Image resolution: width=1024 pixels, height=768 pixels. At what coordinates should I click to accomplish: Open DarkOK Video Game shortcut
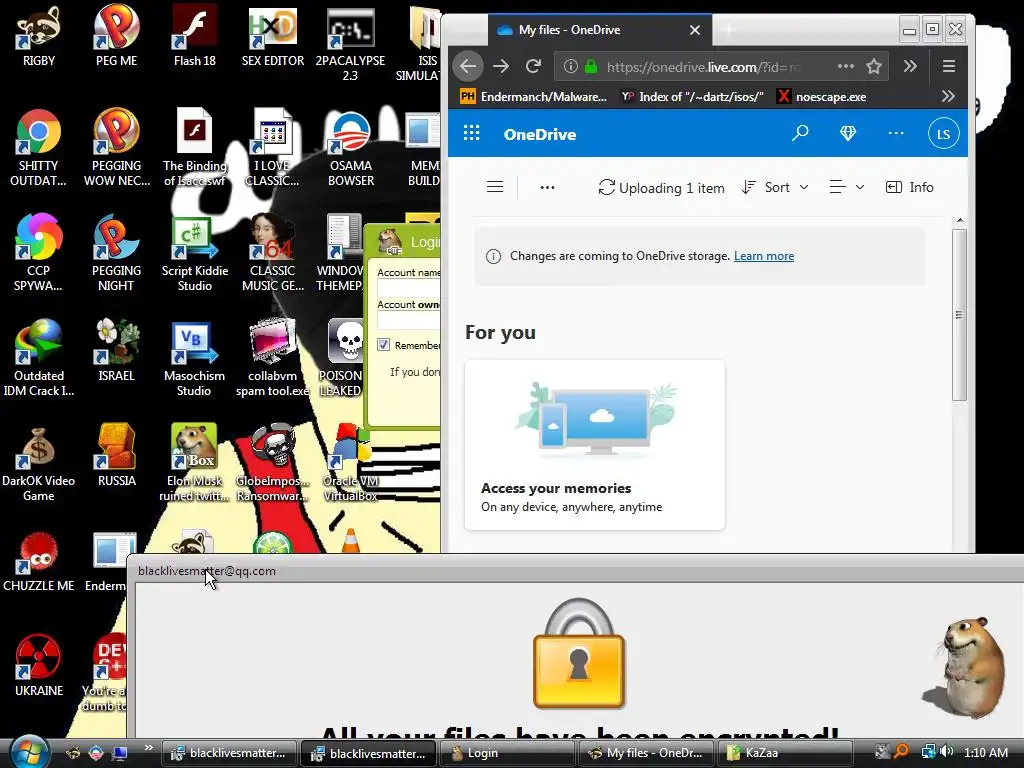39,464
